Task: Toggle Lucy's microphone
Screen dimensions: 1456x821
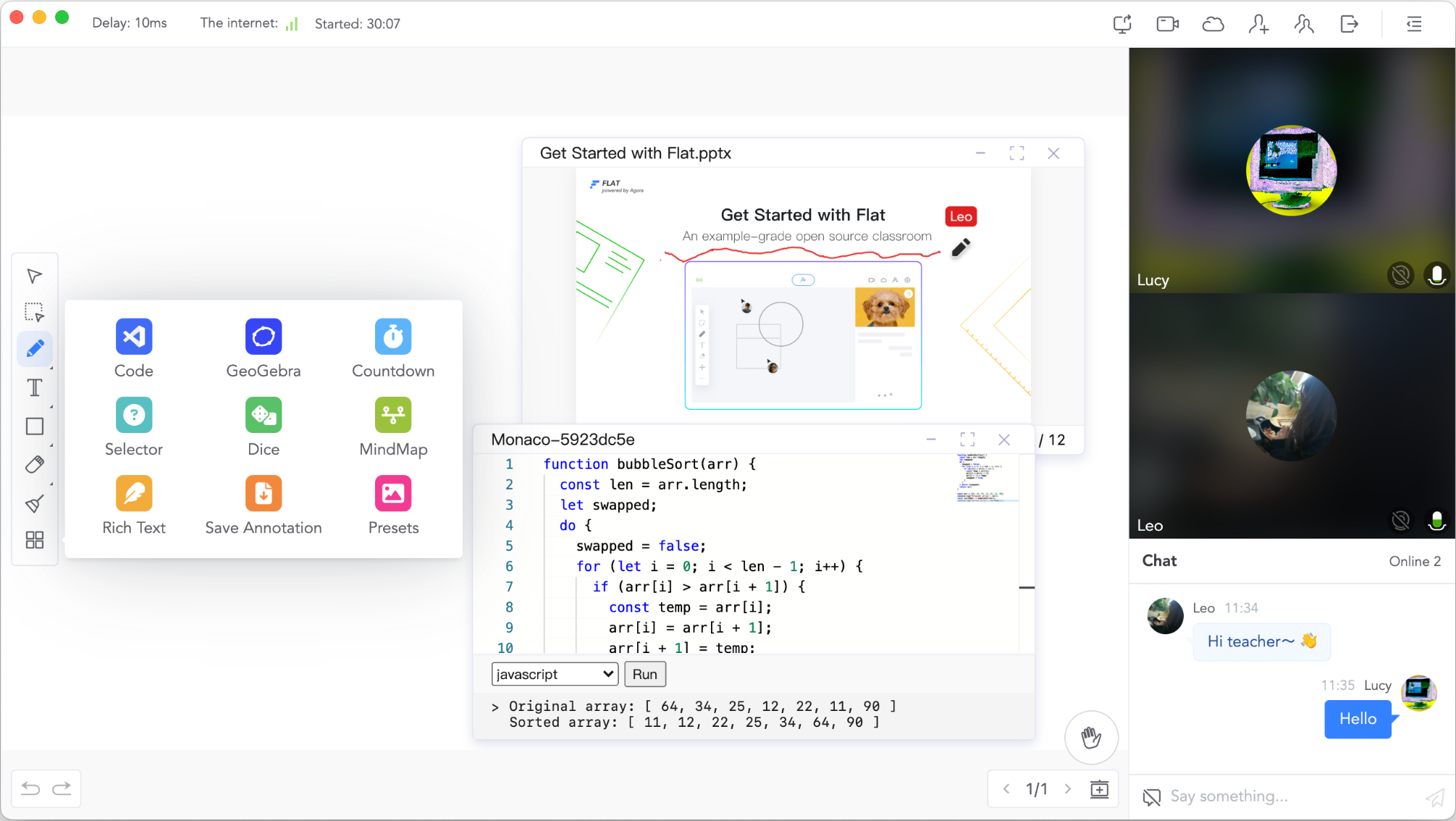Action: [x=1436, y=275]
